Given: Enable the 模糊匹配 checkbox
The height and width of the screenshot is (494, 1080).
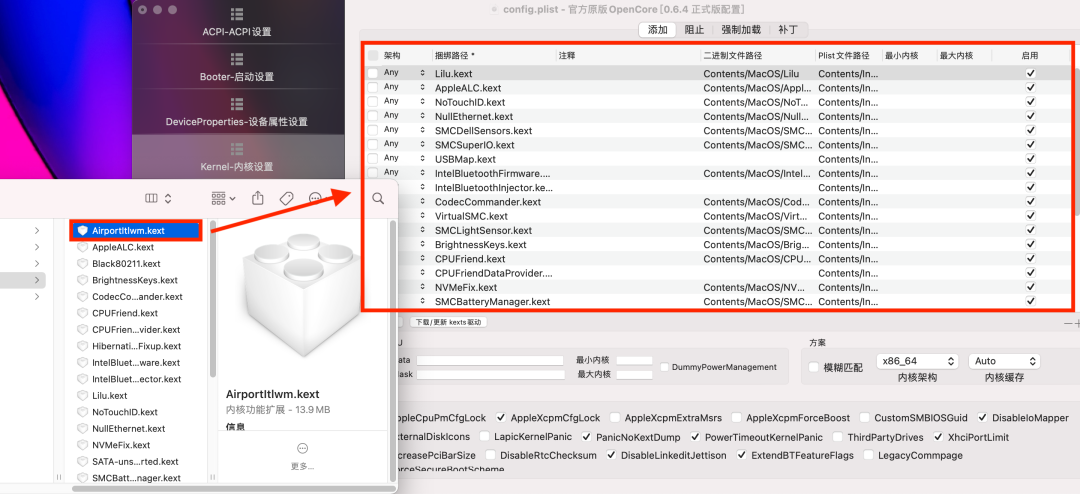Looking at the screenshot, I should pos(814,367).
